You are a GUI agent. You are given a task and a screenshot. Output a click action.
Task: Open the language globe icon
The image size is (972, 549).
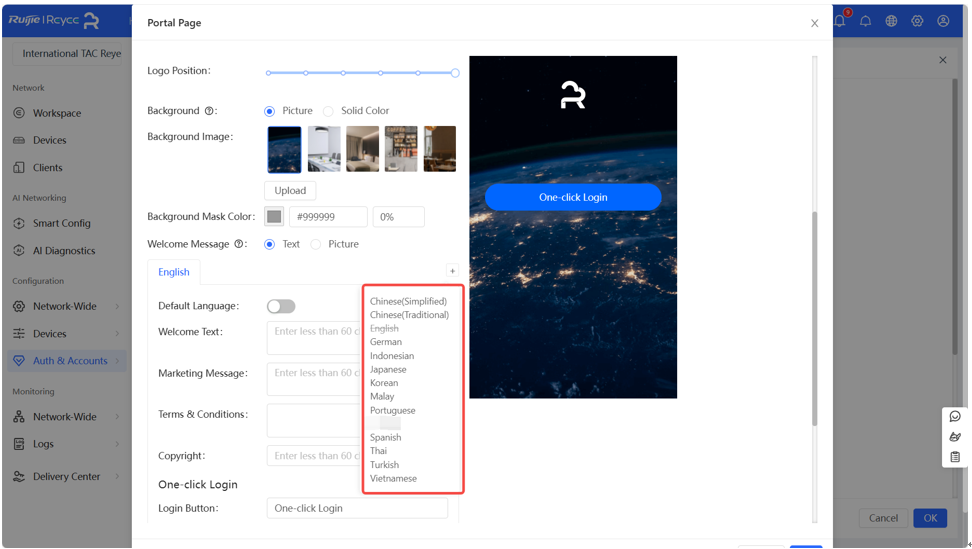pyautogui.click(x=891, y=21)
